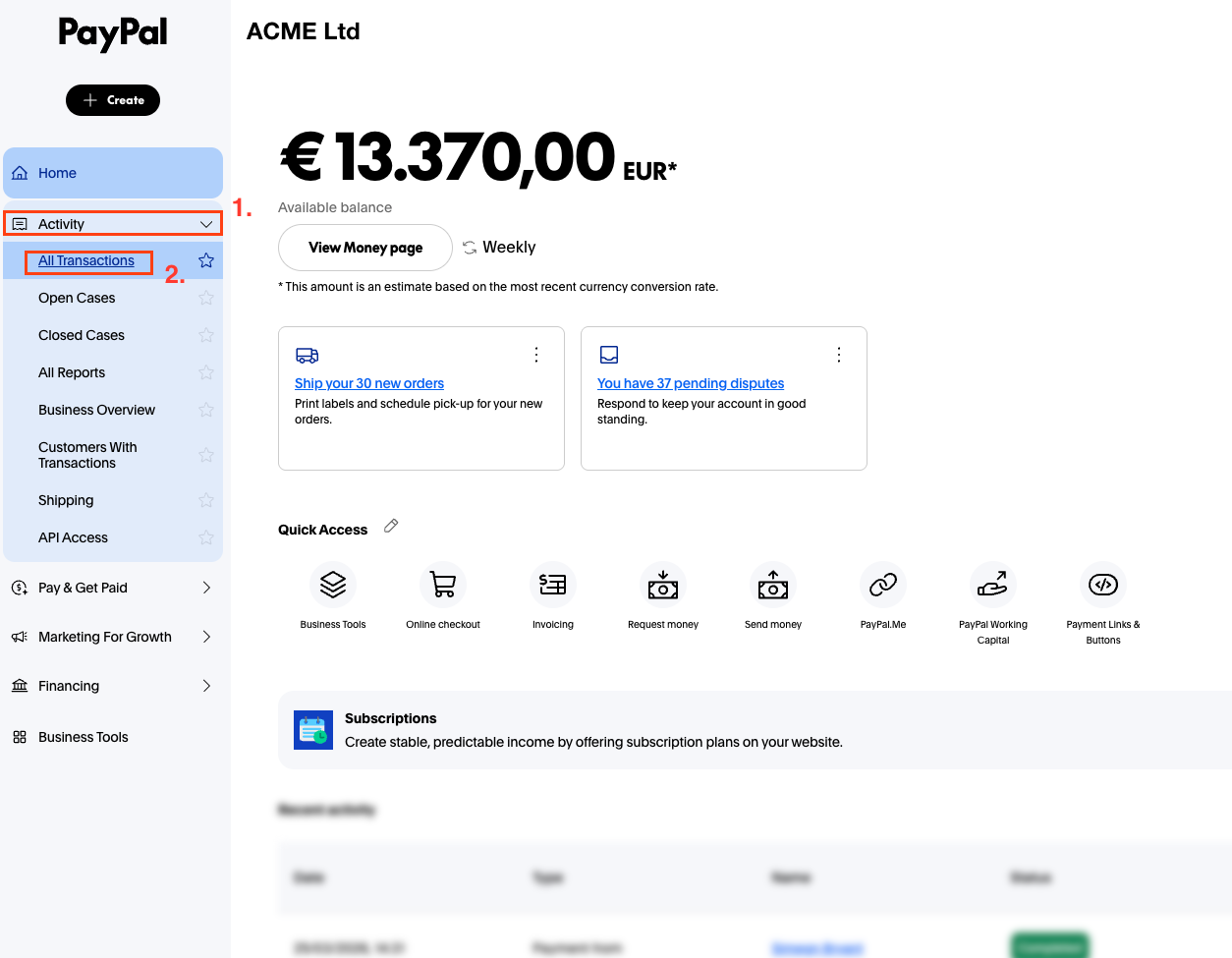Star the Shipping sidebar entry
Image resolution: width=1232 pixels, height=958 pixels.
[206, 500]
